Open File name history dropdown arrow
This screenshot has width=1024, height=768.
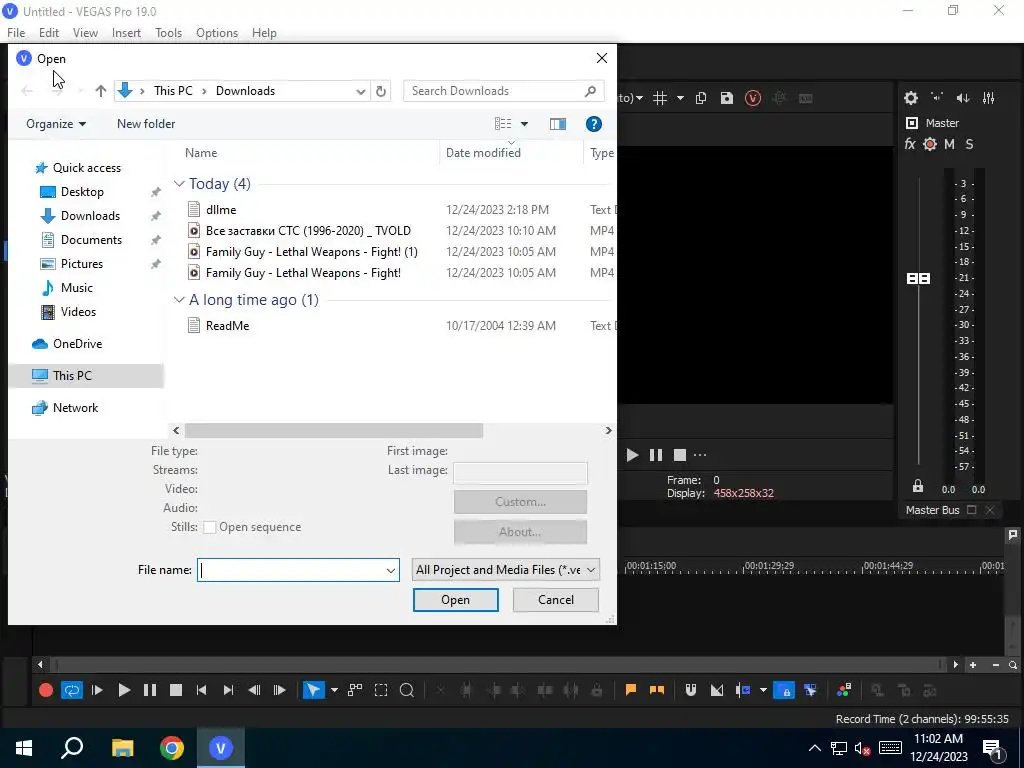pyautogui.click(x=391, y=570)
